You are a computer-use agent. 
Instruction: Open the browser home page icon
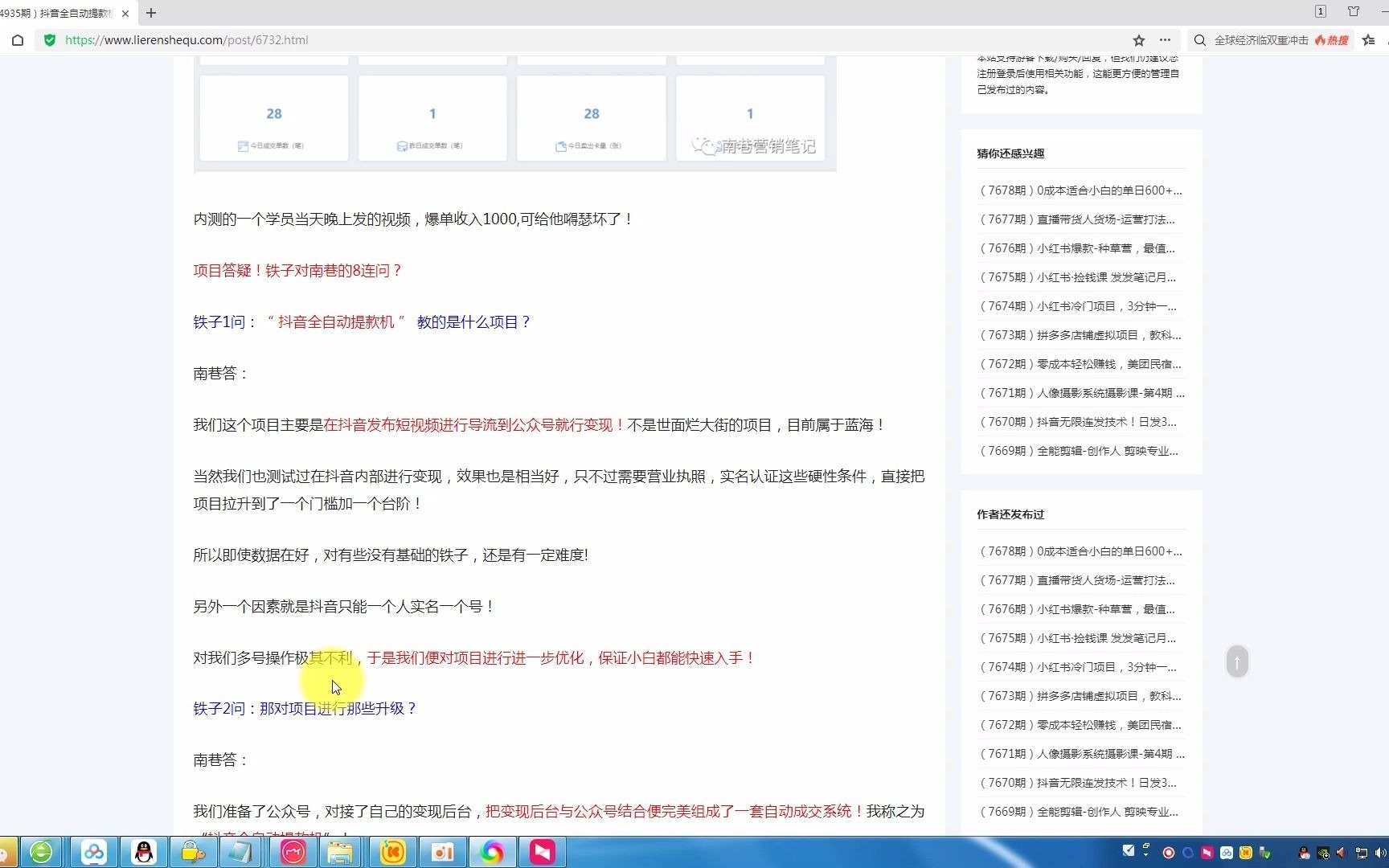tap(18, 40)
